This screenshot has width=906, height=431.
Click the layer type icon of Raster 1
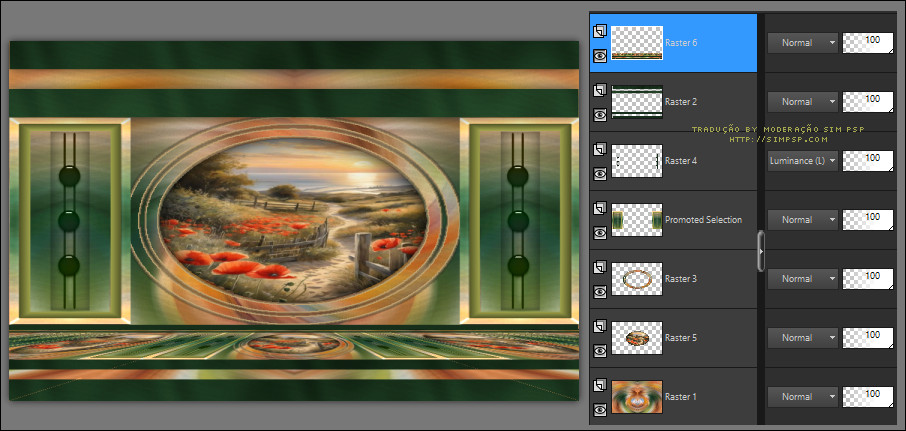tap(600, 384)
